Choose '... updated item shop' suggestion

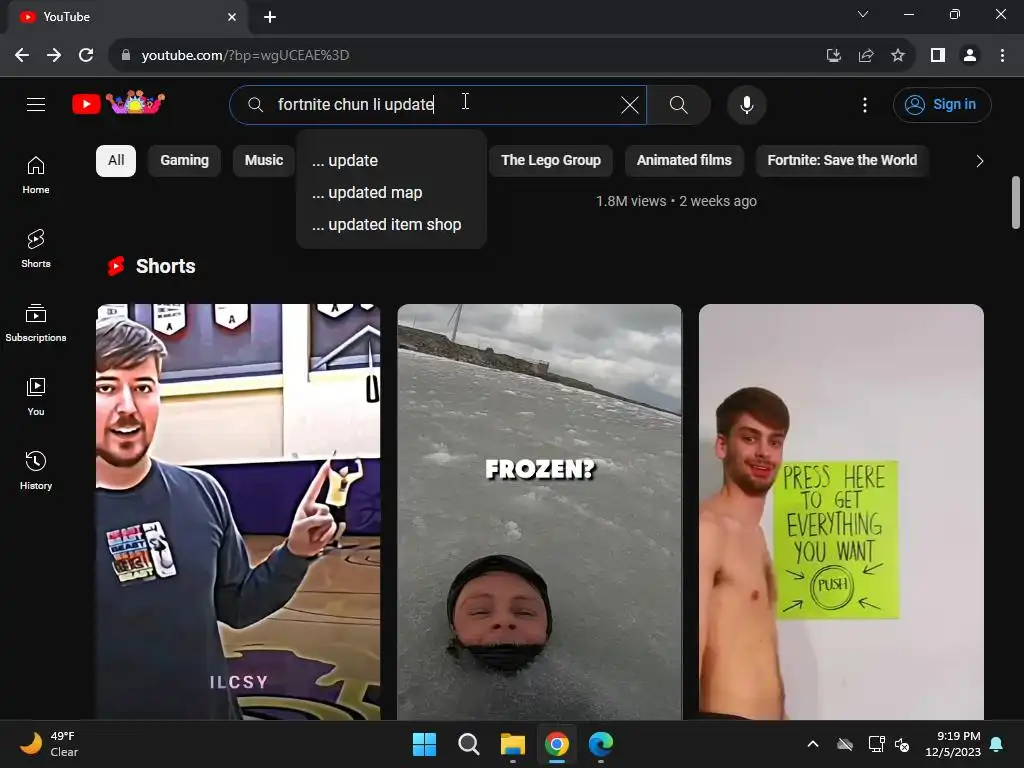[391, 225]
